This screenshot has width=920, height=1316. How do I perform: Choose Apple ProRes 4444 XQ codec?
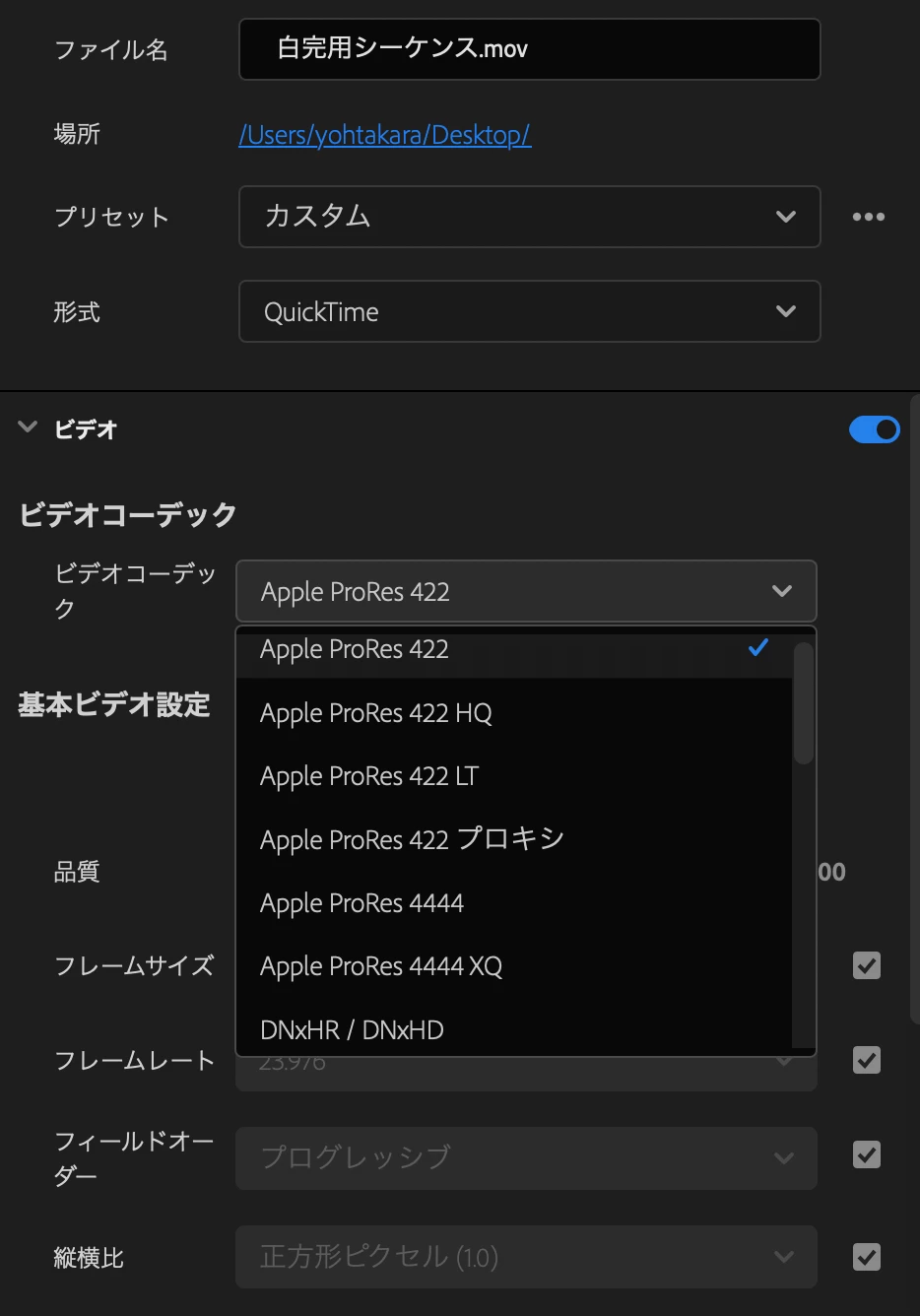pyautogui.click(x=514, y=966)
